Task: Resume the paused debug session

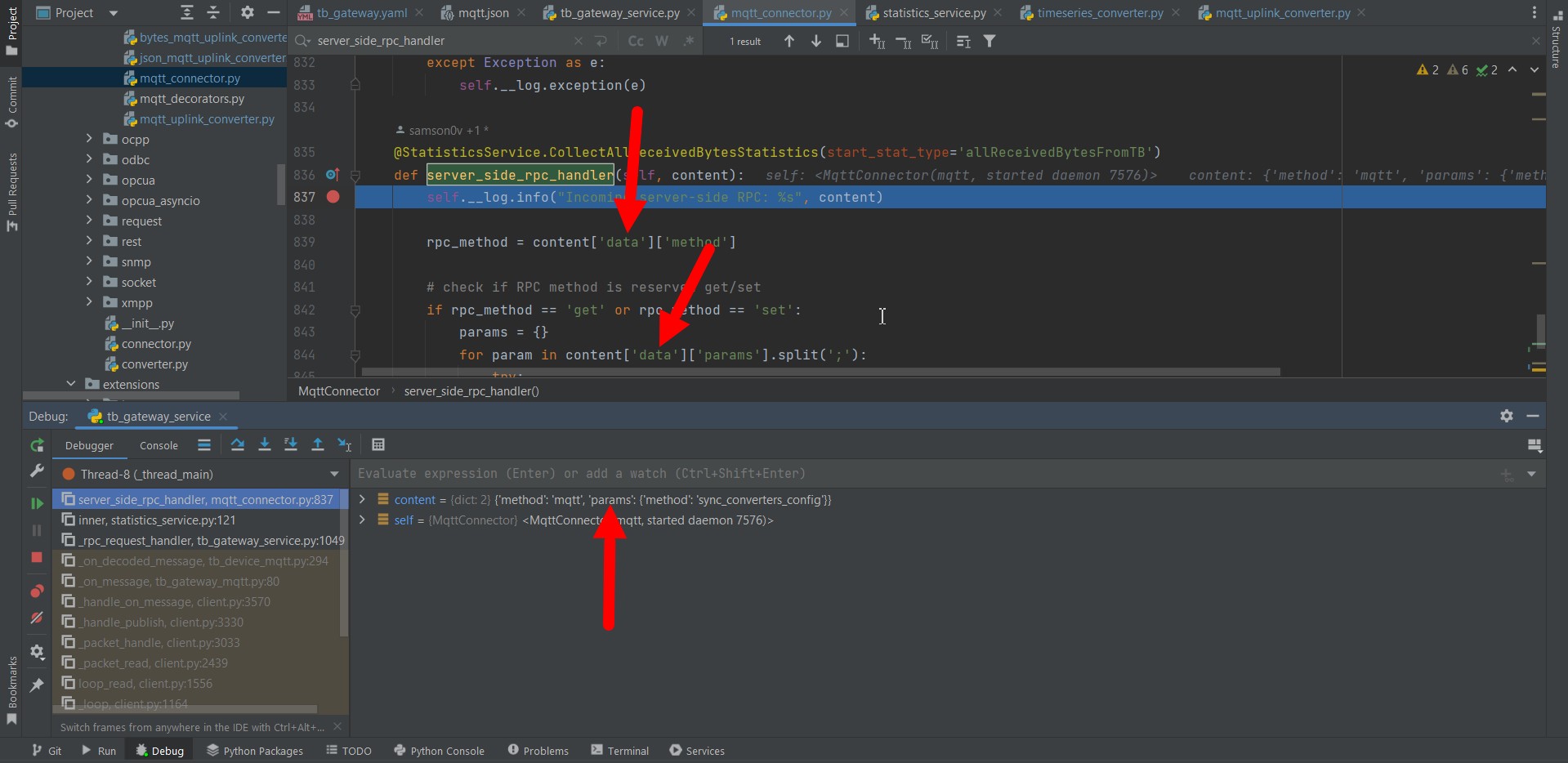Action: click(x=36, y=502)
